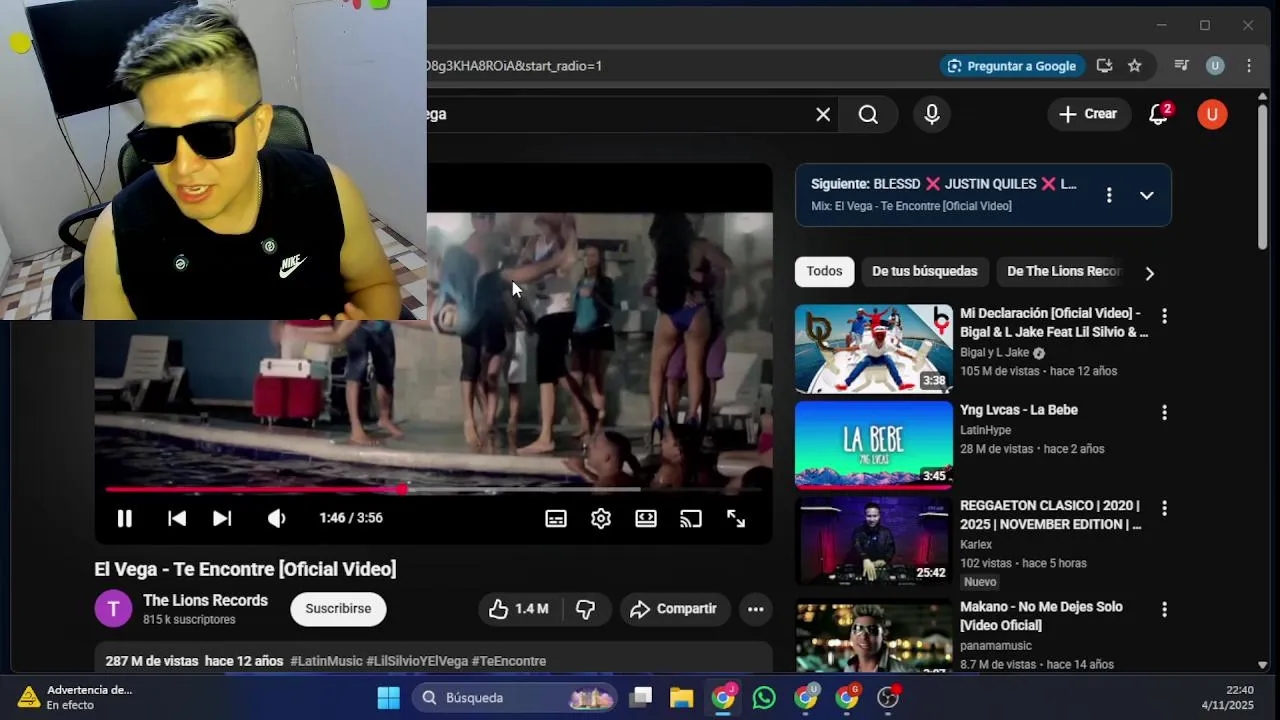Pause the video with the pause button

(124, 518)
